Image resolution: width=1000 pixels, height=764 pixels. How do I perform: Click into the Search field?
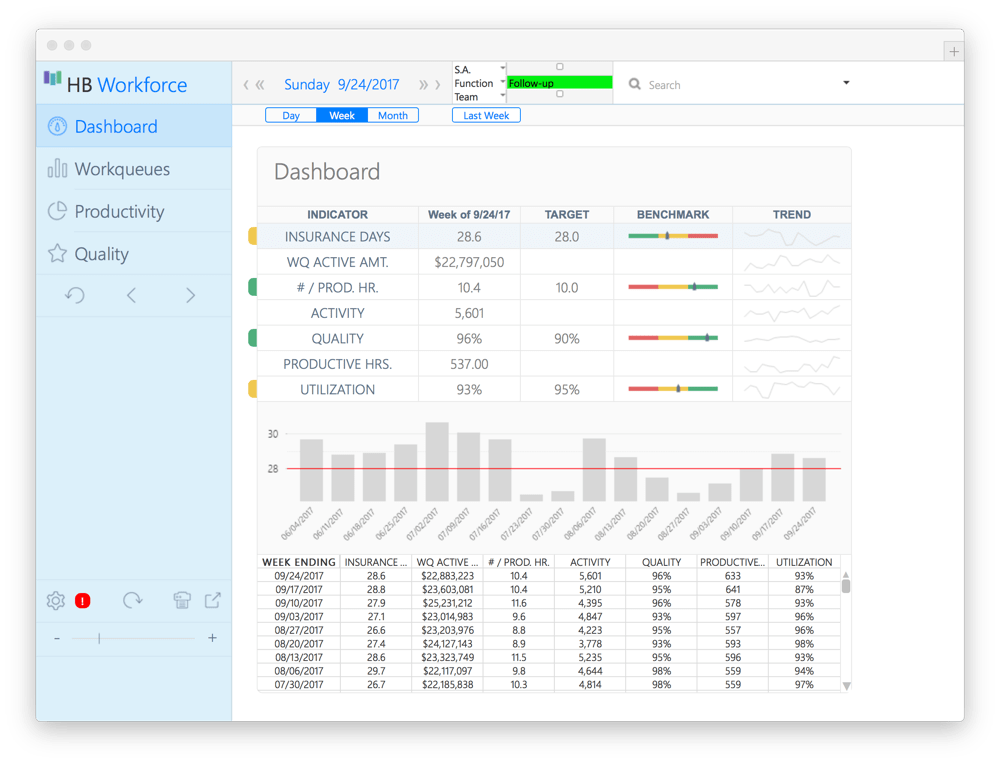click(740, 85)
